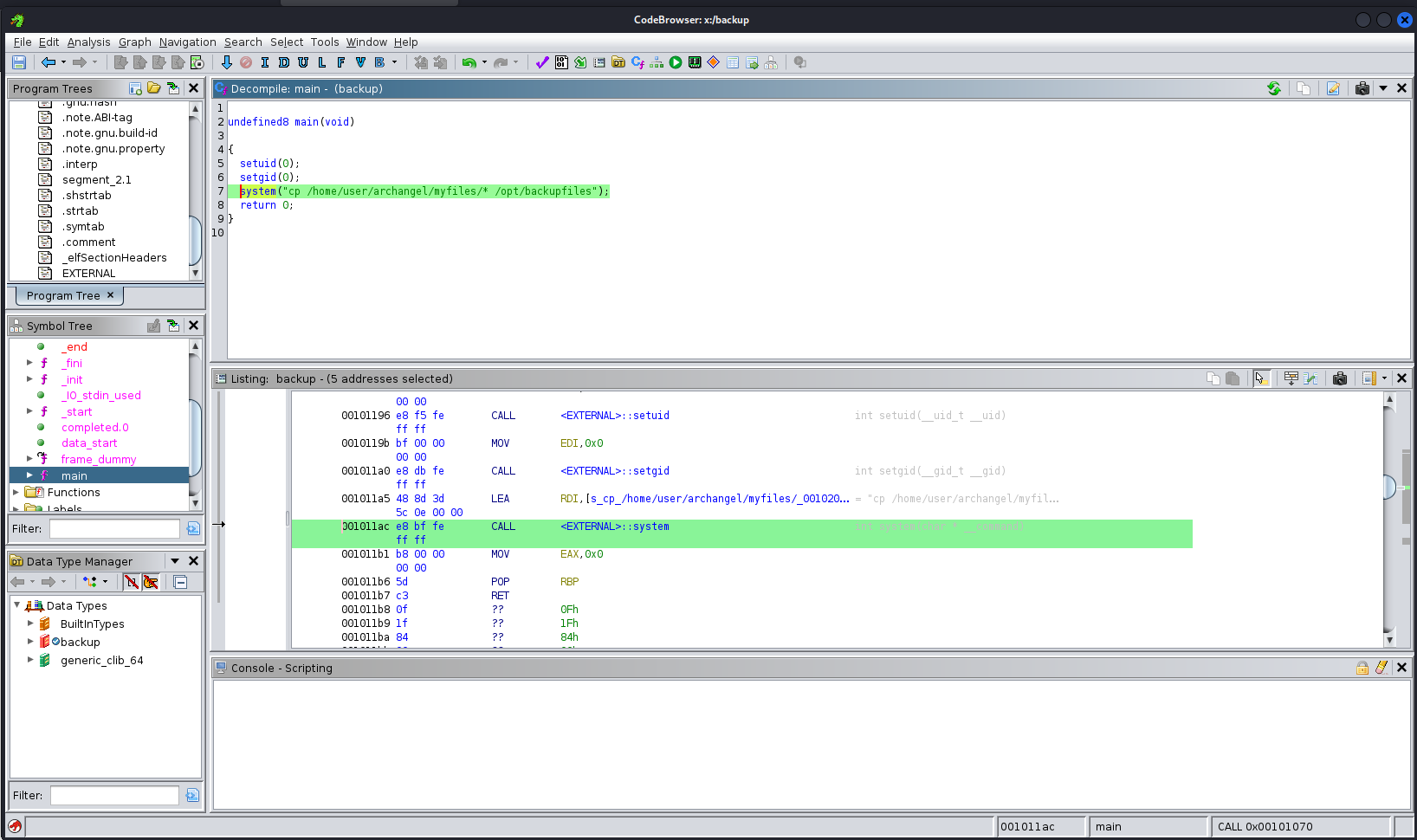Click the Symbol Tree Filter text field
The width and height of the screenshot is (1417, 840).
pos(113,528)
